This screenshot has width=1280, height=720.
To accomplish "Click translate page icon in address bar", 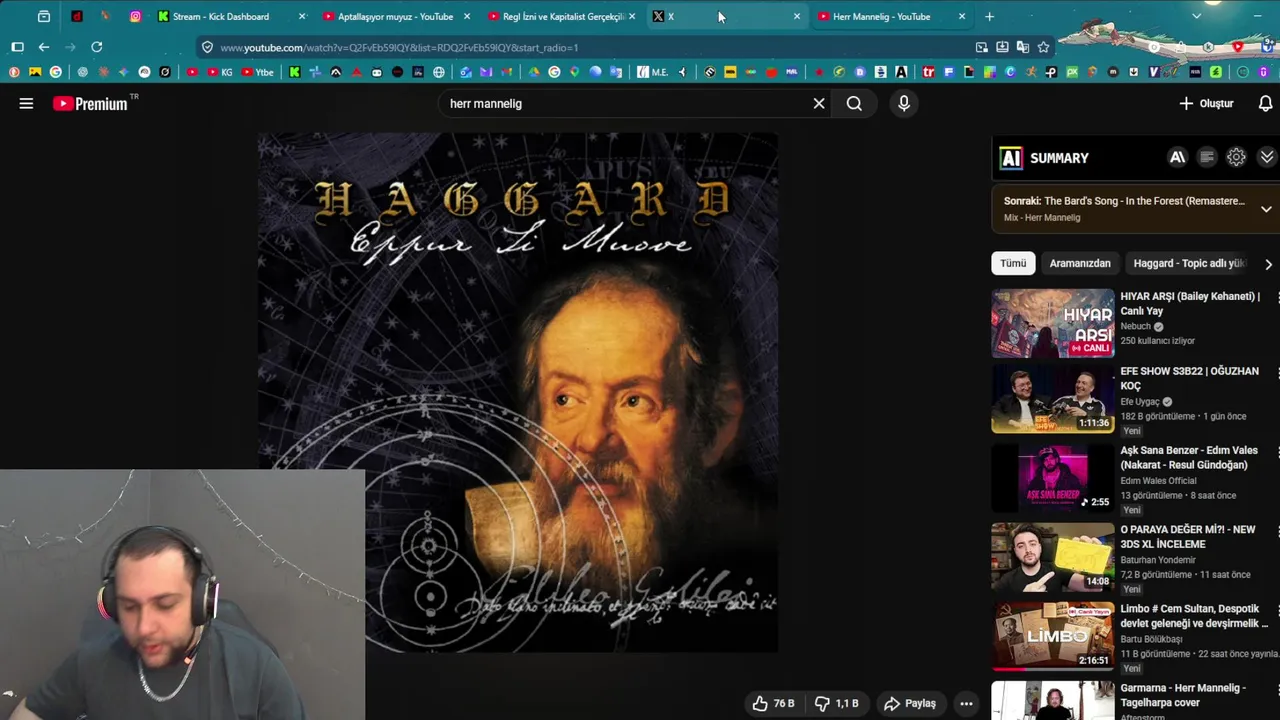I will coord(1022,47).
